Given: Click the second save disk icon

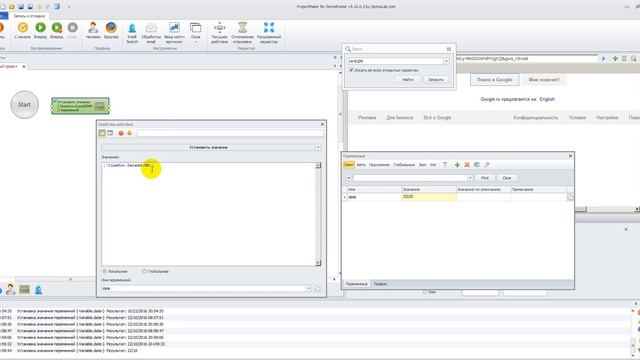Looking at the screenshot, I should pyautogui.click(x=30, y=7).
